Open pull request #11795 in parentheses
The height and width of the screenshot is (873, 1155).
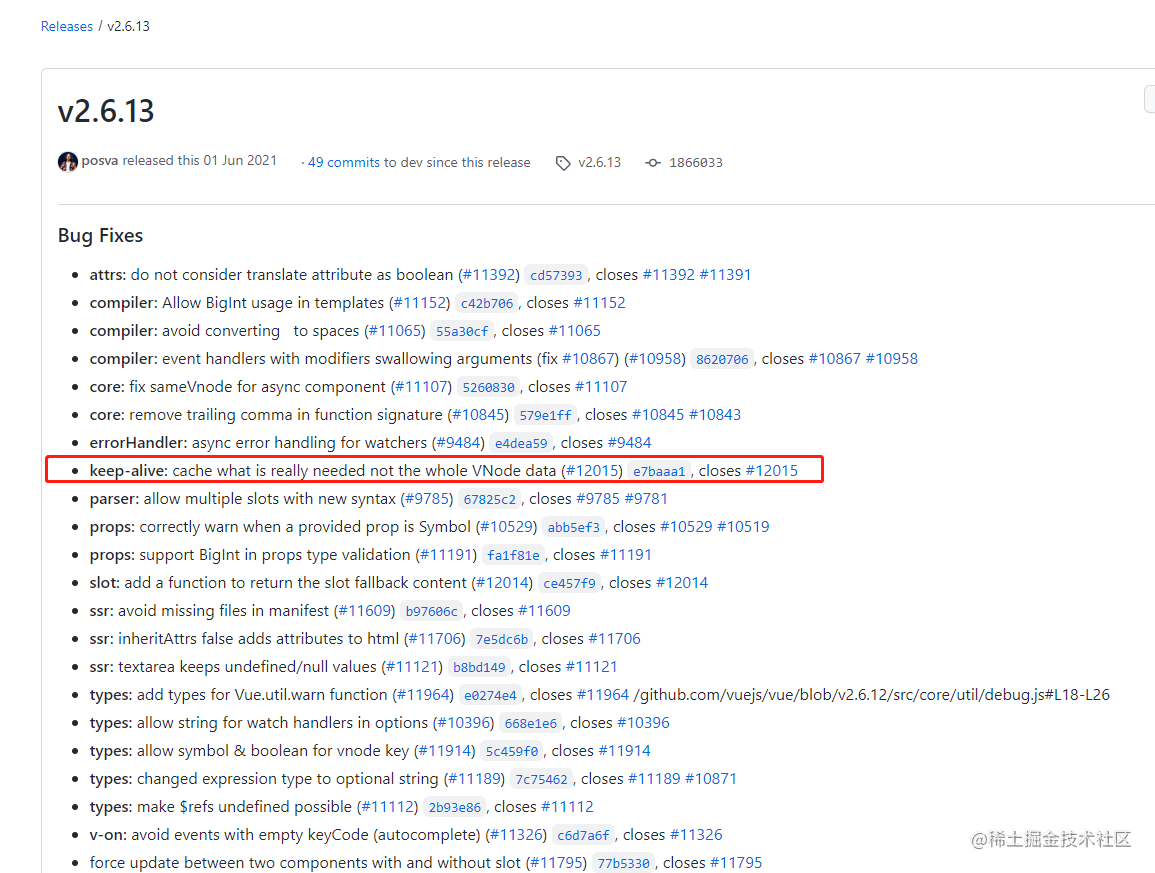coord(556,863)
